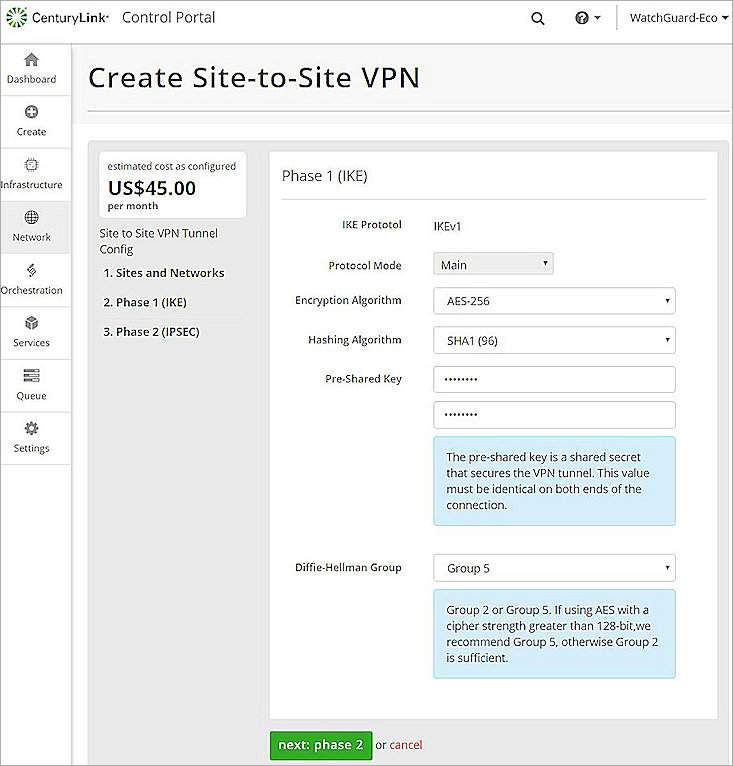Open the Settings gear icon
Viewport: 733px width, 766px height.
tap(31, 429)
